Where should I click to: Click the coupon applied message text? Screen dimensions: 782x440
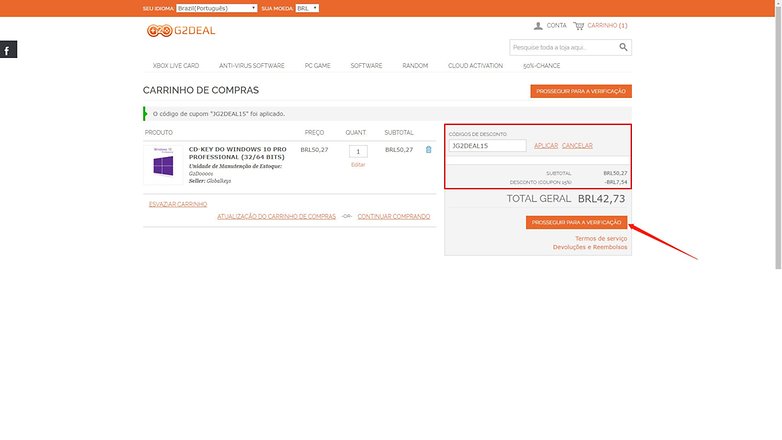click(219, 114)
